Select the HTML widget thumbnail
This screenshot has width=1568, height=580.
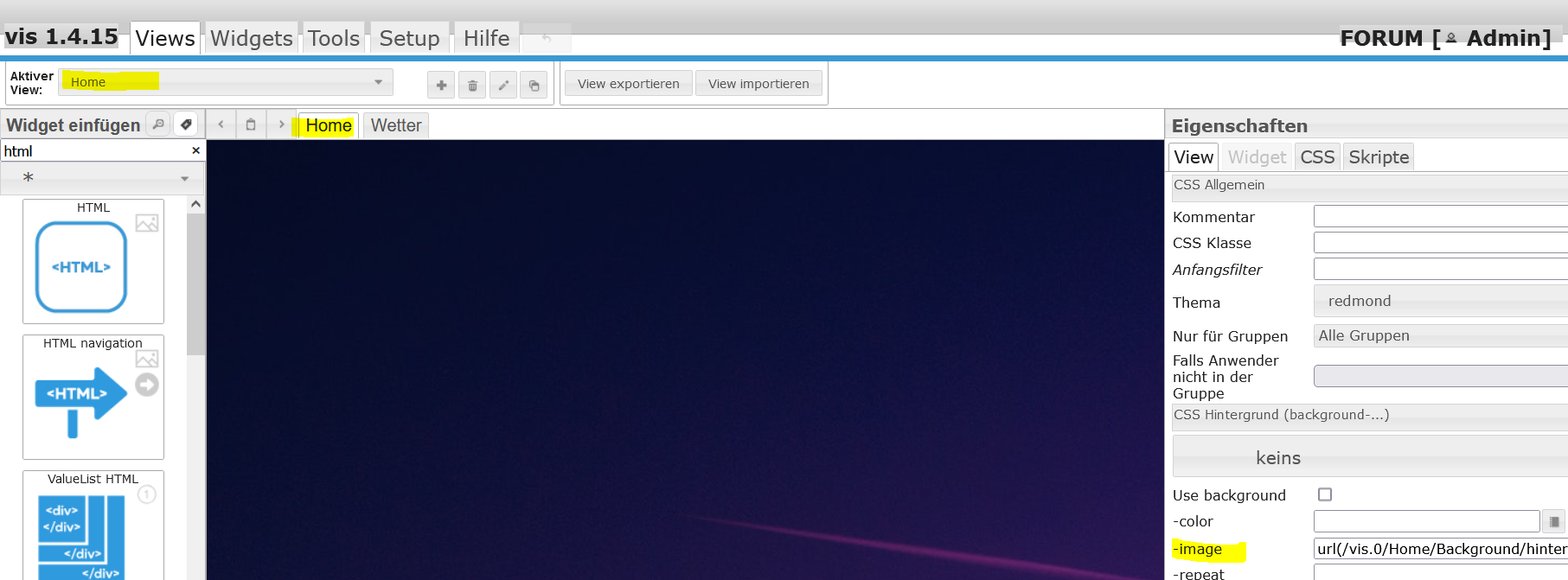(x=93, y=261)
